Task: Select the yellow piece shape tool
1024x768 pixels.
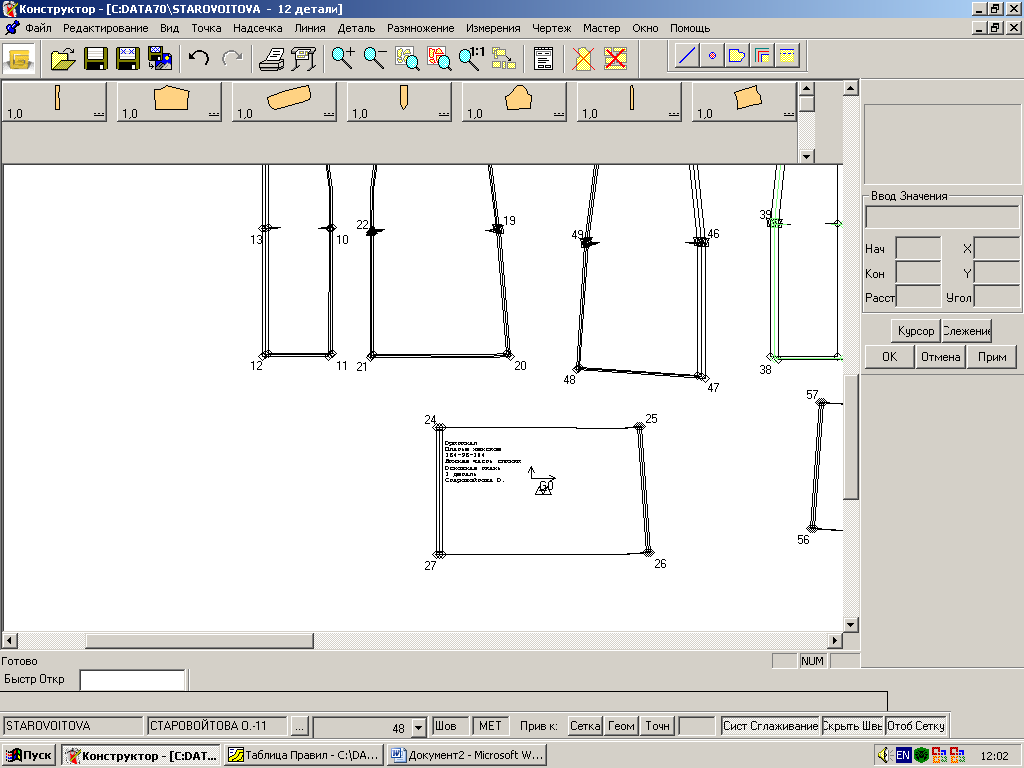Action: (737, 56)
